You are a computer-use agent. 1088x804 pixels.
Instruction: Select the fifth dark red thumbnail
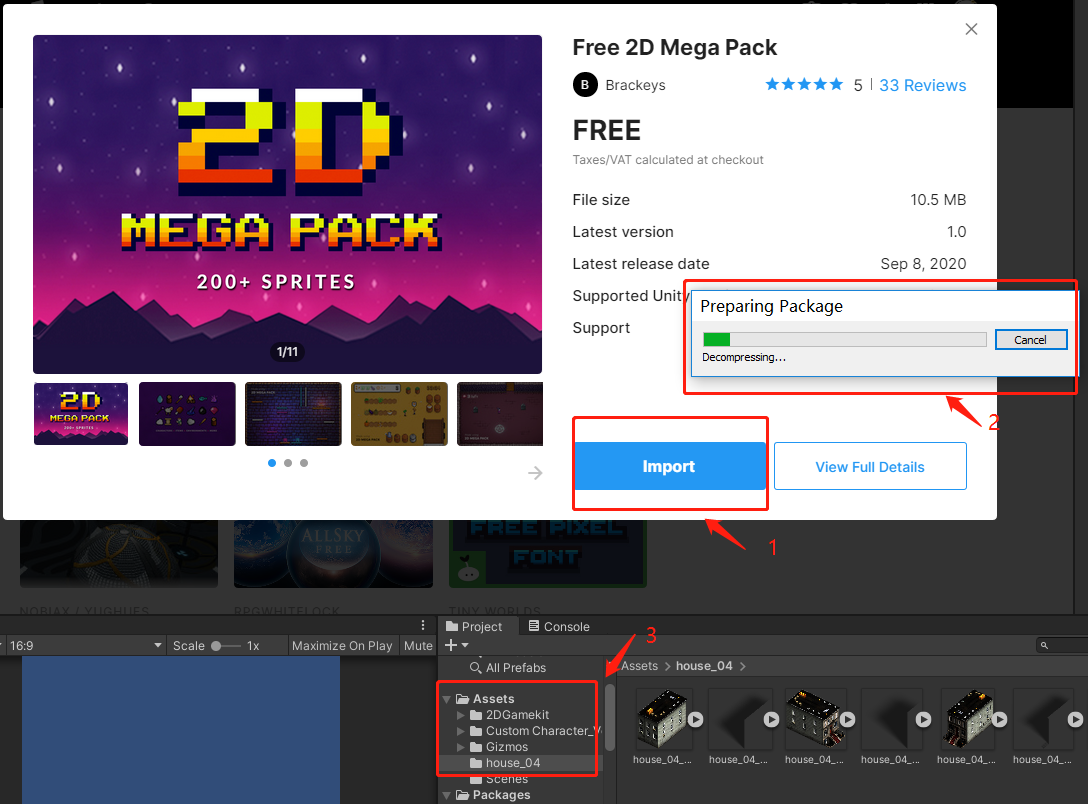tap(500, 413)
